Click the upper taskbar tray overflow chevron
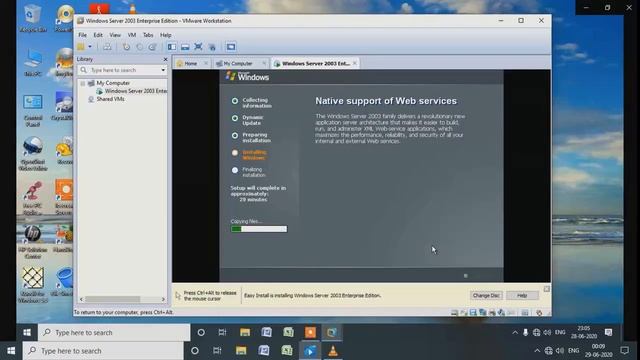Screen dimensions: 640x360 [x=515, y=332]
